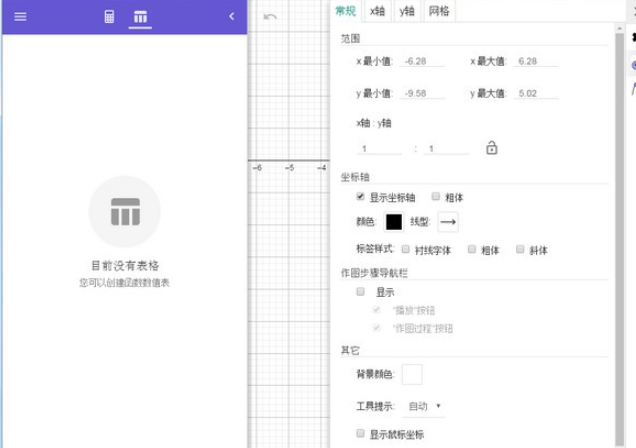Enable 粗体 for coordinate axes
This screenshot has height=448, width=636.
(436, 197)
